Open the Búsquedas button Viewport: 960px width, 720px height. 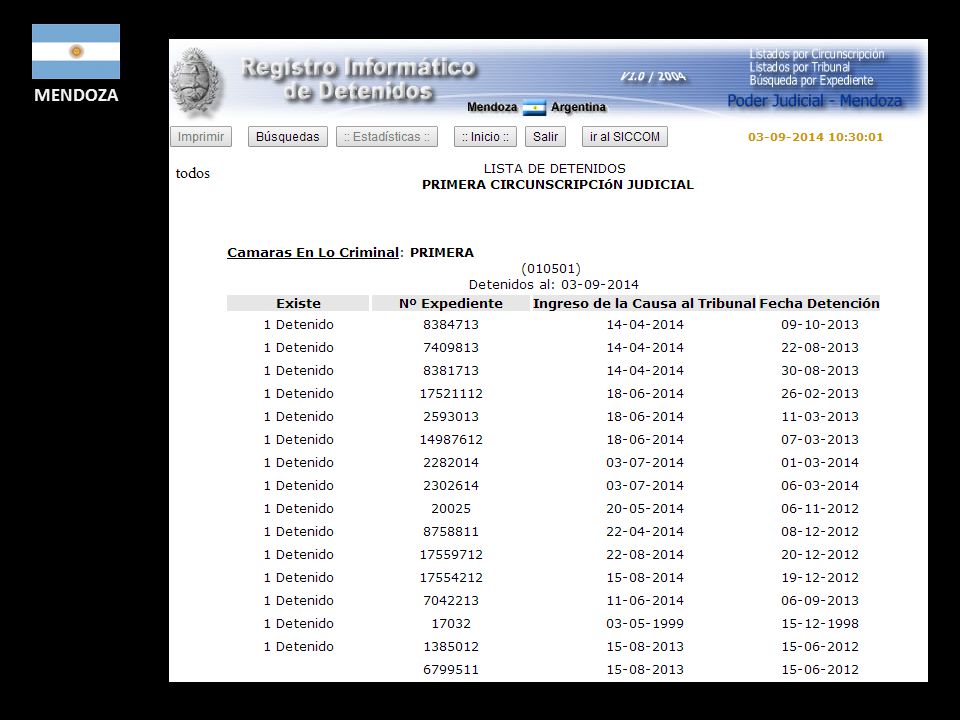(x=288, y=137)
